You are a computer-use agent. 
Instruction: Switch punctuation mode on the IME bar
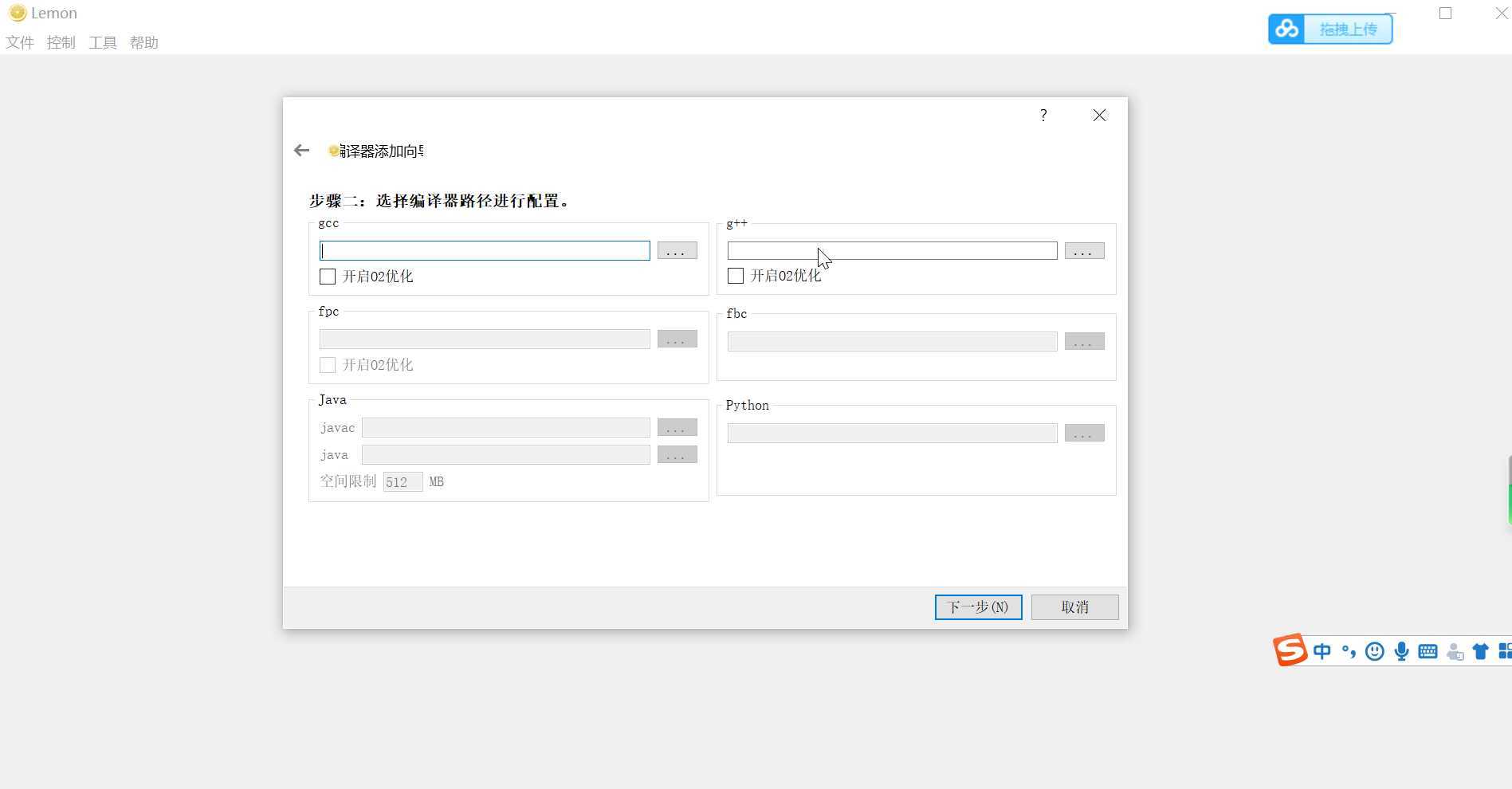click(x=1349, y=651)
